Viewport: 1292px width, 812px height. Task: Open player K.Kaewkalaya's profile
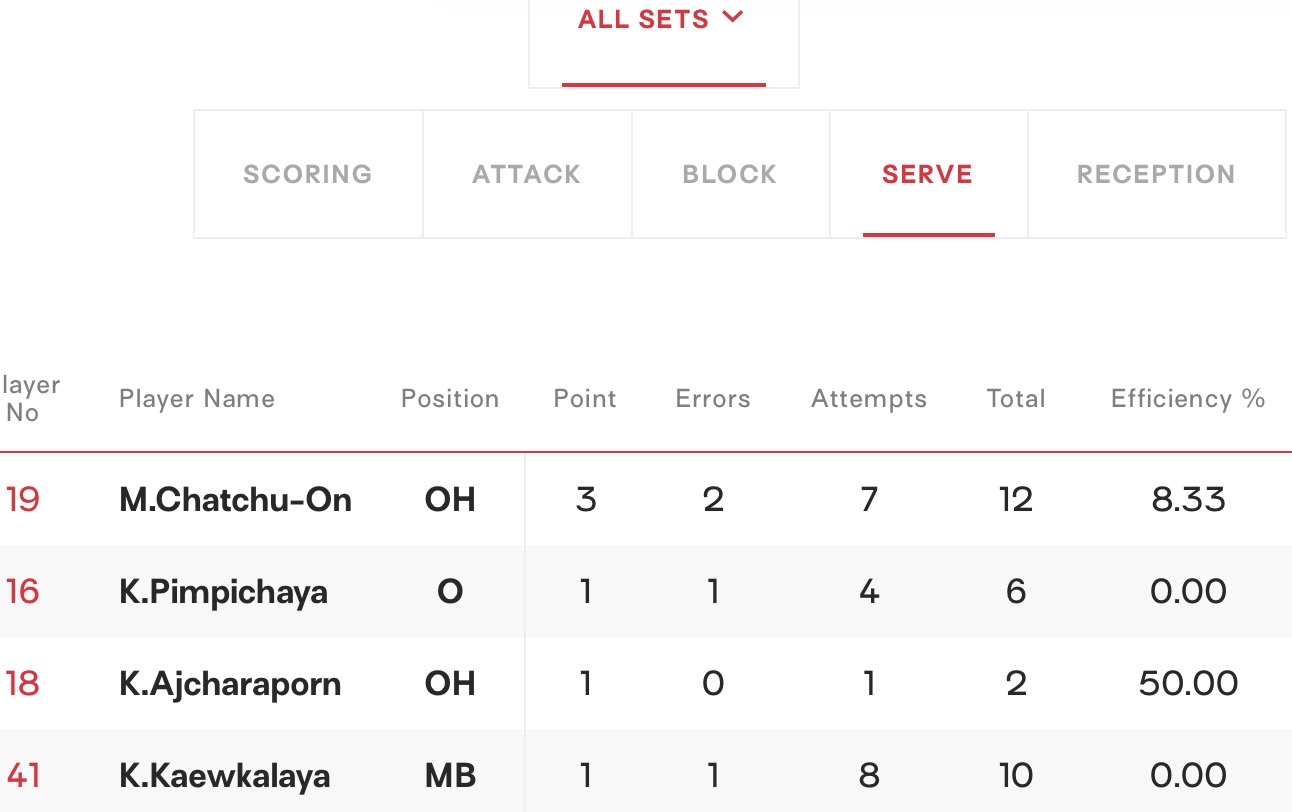point(225,776)
